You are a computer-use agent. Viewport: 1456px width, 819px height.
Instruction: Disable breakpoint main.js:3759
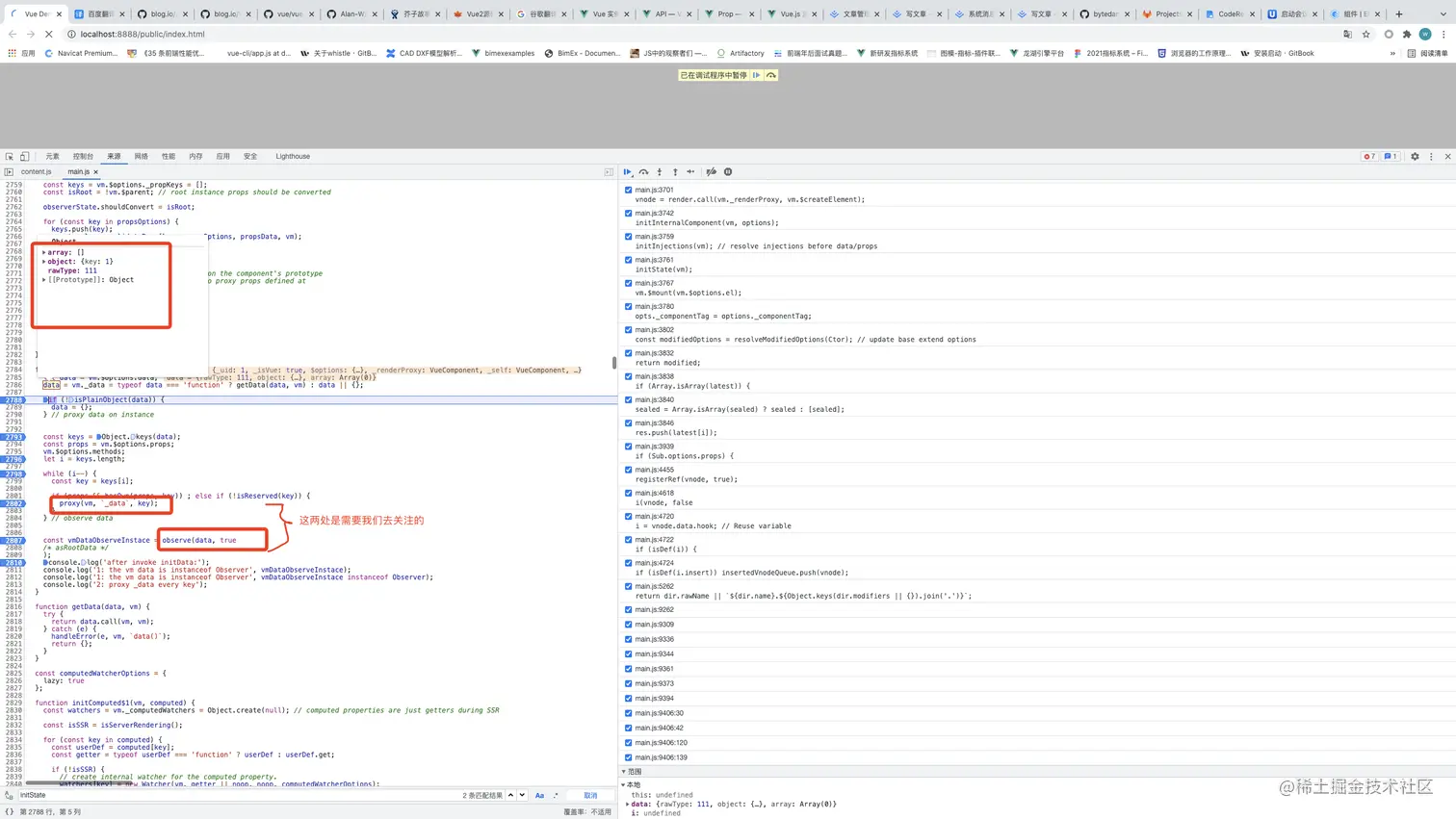629,237
